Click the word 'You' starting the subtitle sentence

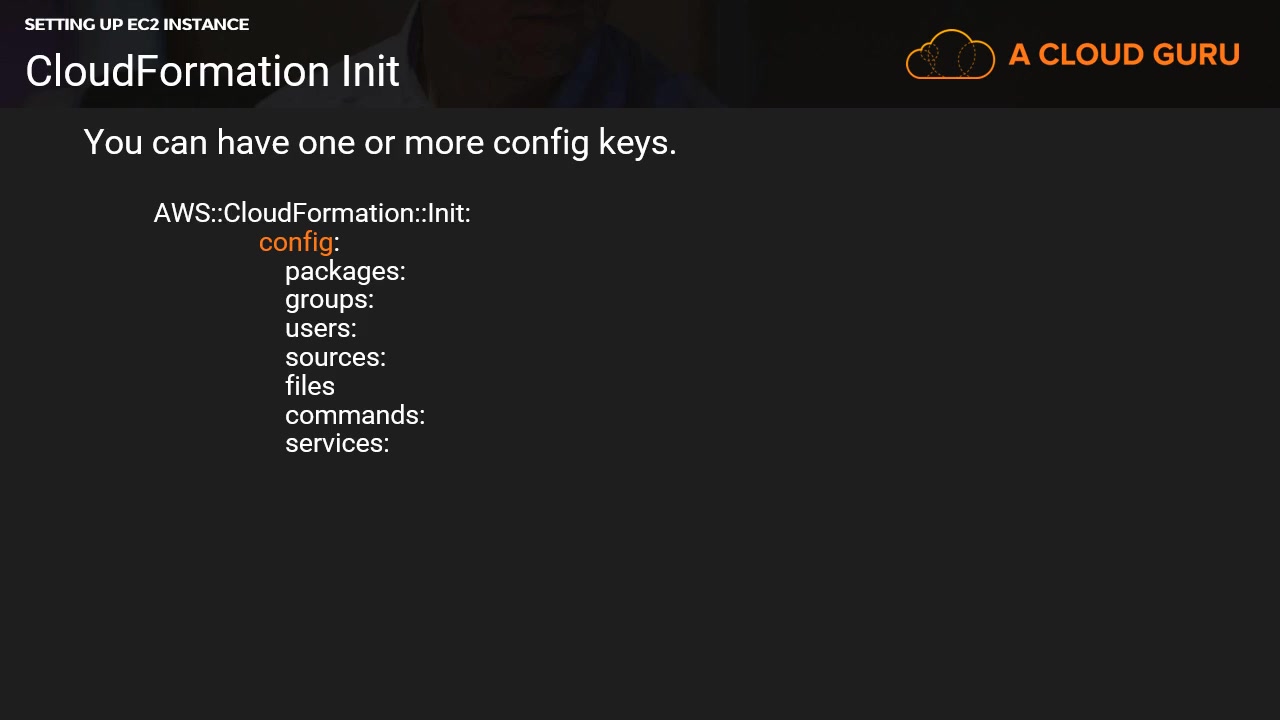(113, 143)
